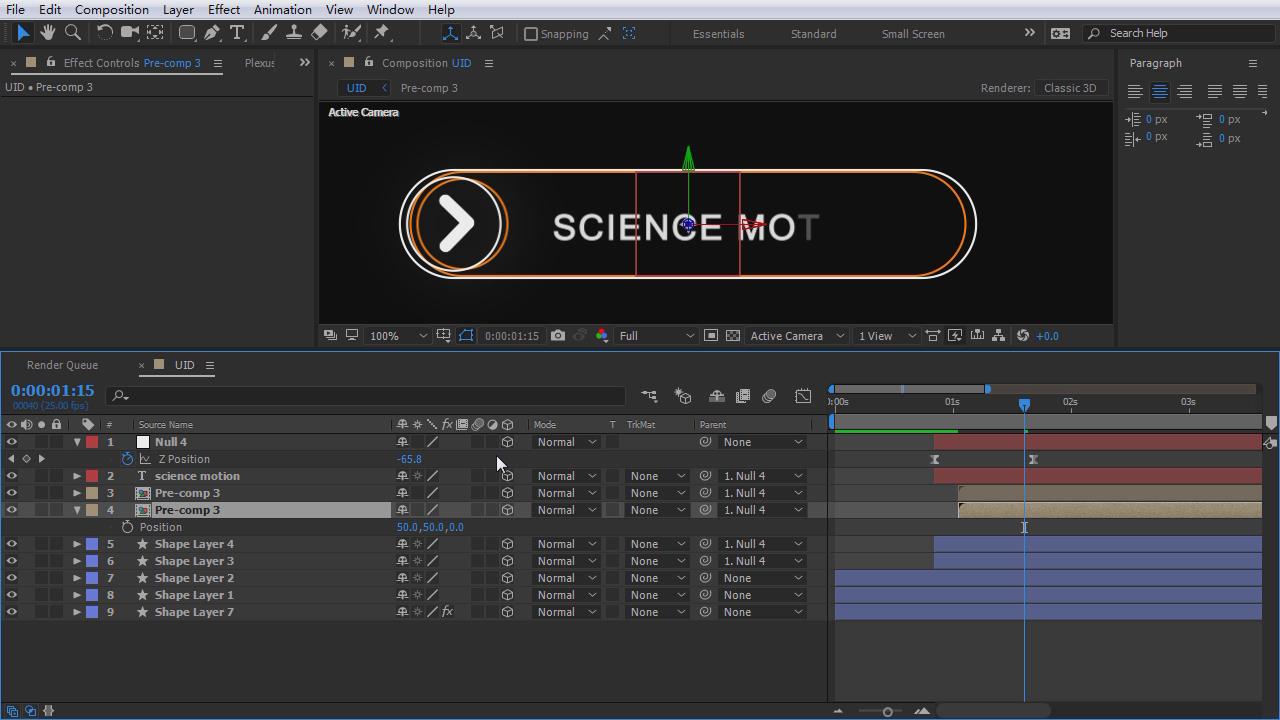This screenshot has width=1280, height=720.
Task: Activate World Axis mode
Action: [473, 33]
